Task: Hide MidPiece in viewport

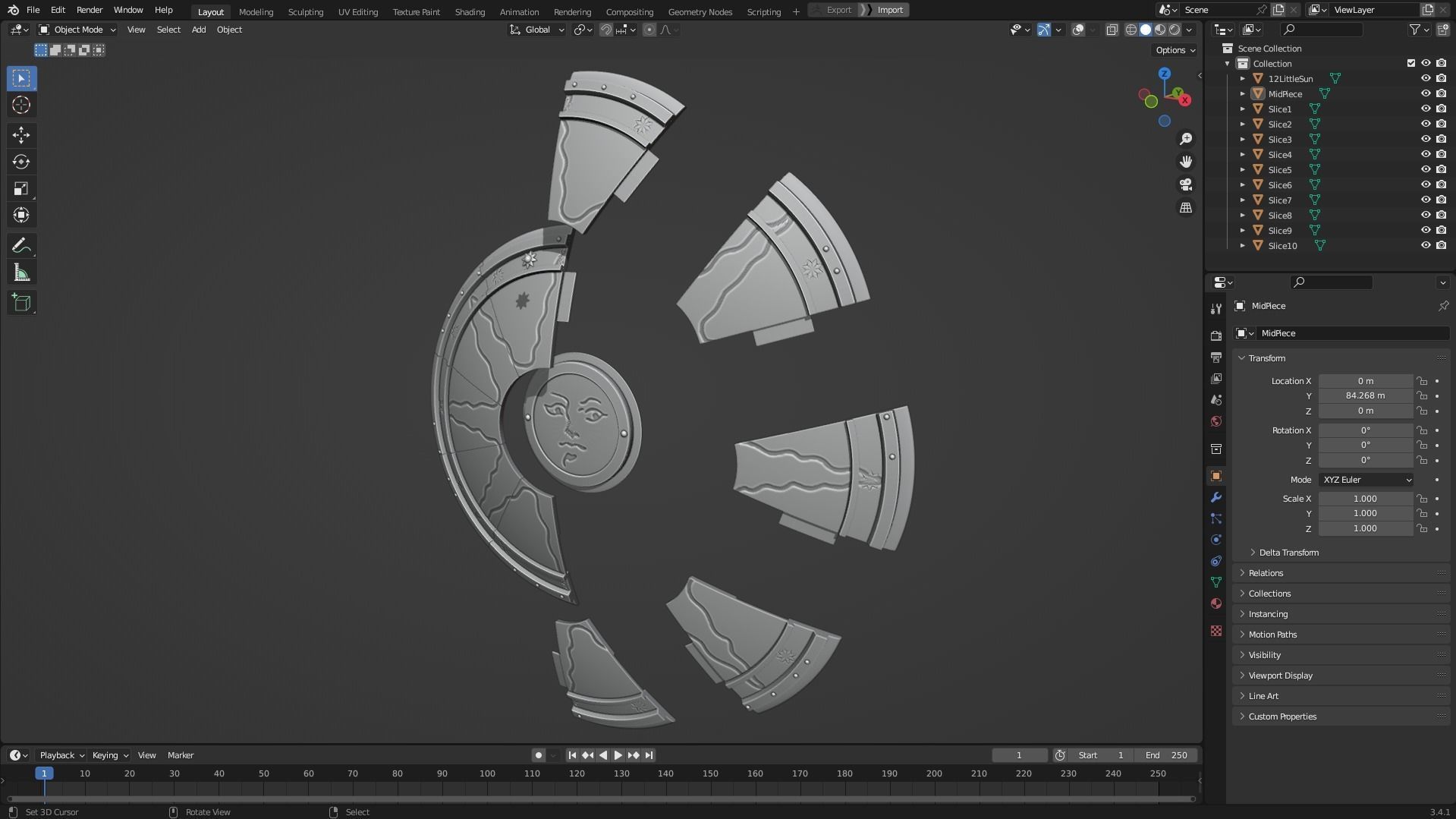Action: point(1426,93)
